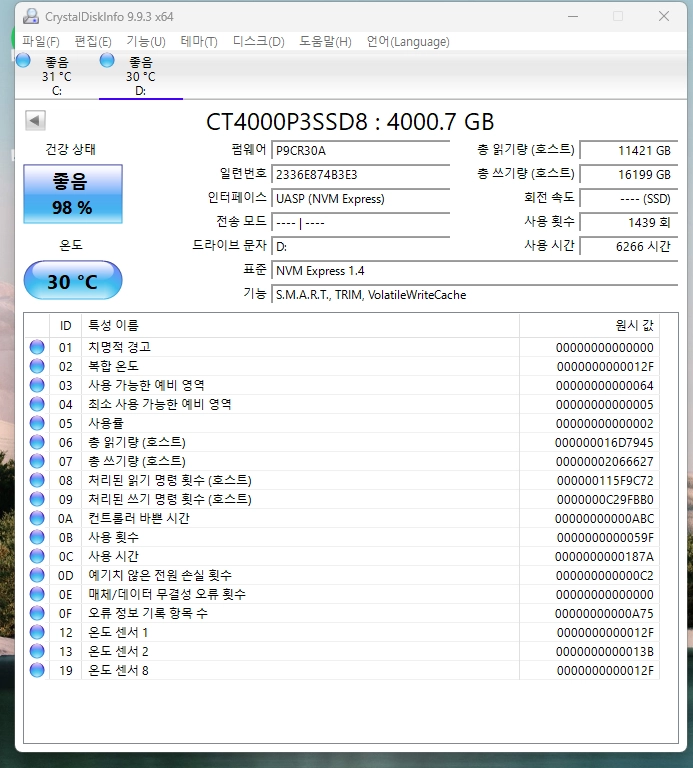Click raw value 000000000187A
This screenshot has width=693, height=768.
604,557
